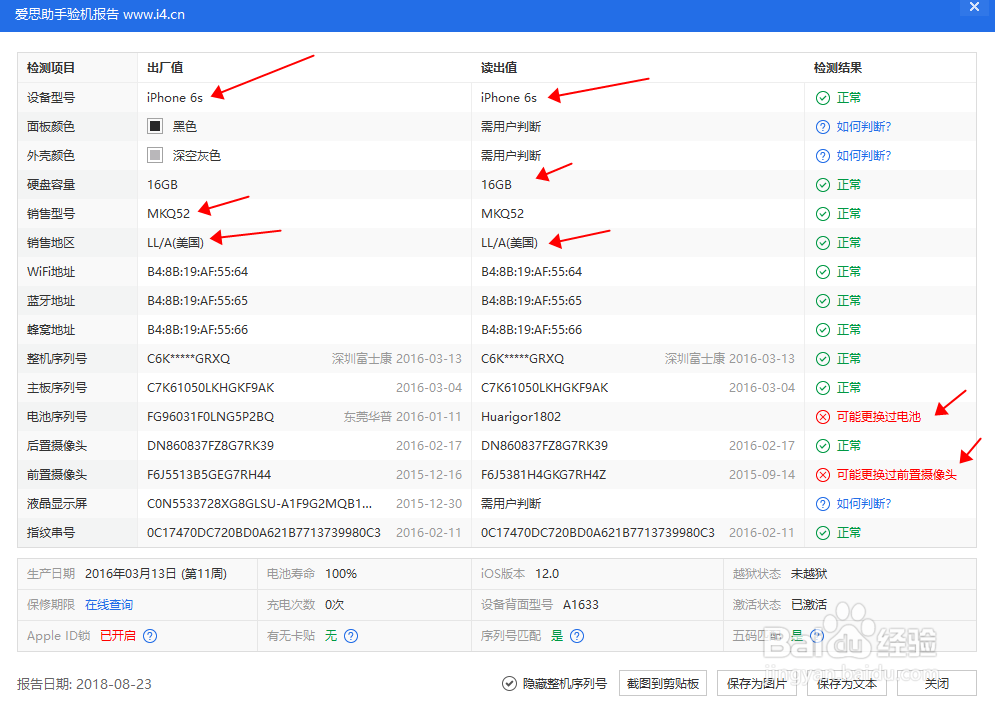995x708 pixels.
Task: Click the 已开启 Apple ID lock status
Action: (118, 636)
